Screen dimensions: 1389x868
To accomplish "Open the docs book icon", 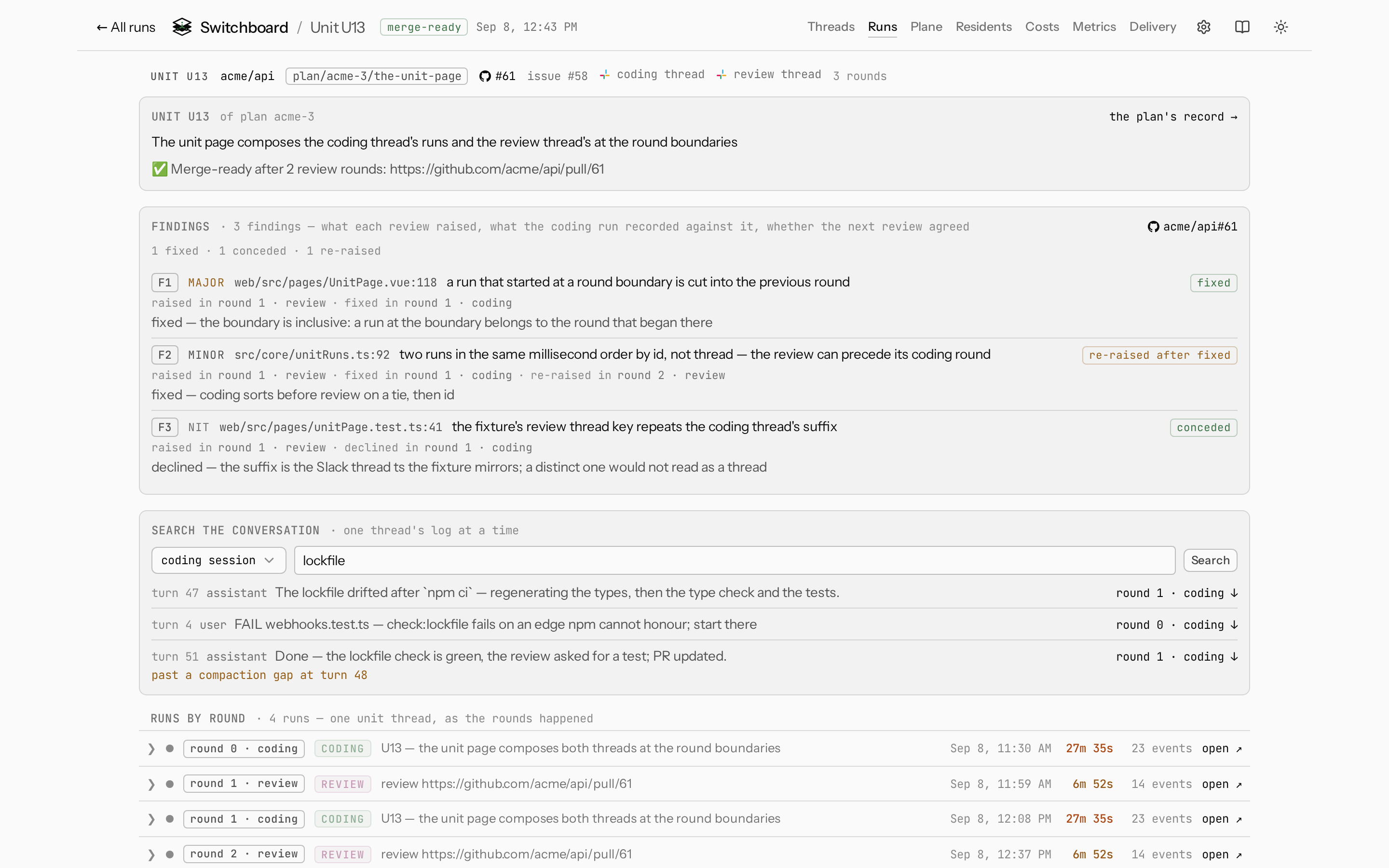I will [x=1242, y=27].
